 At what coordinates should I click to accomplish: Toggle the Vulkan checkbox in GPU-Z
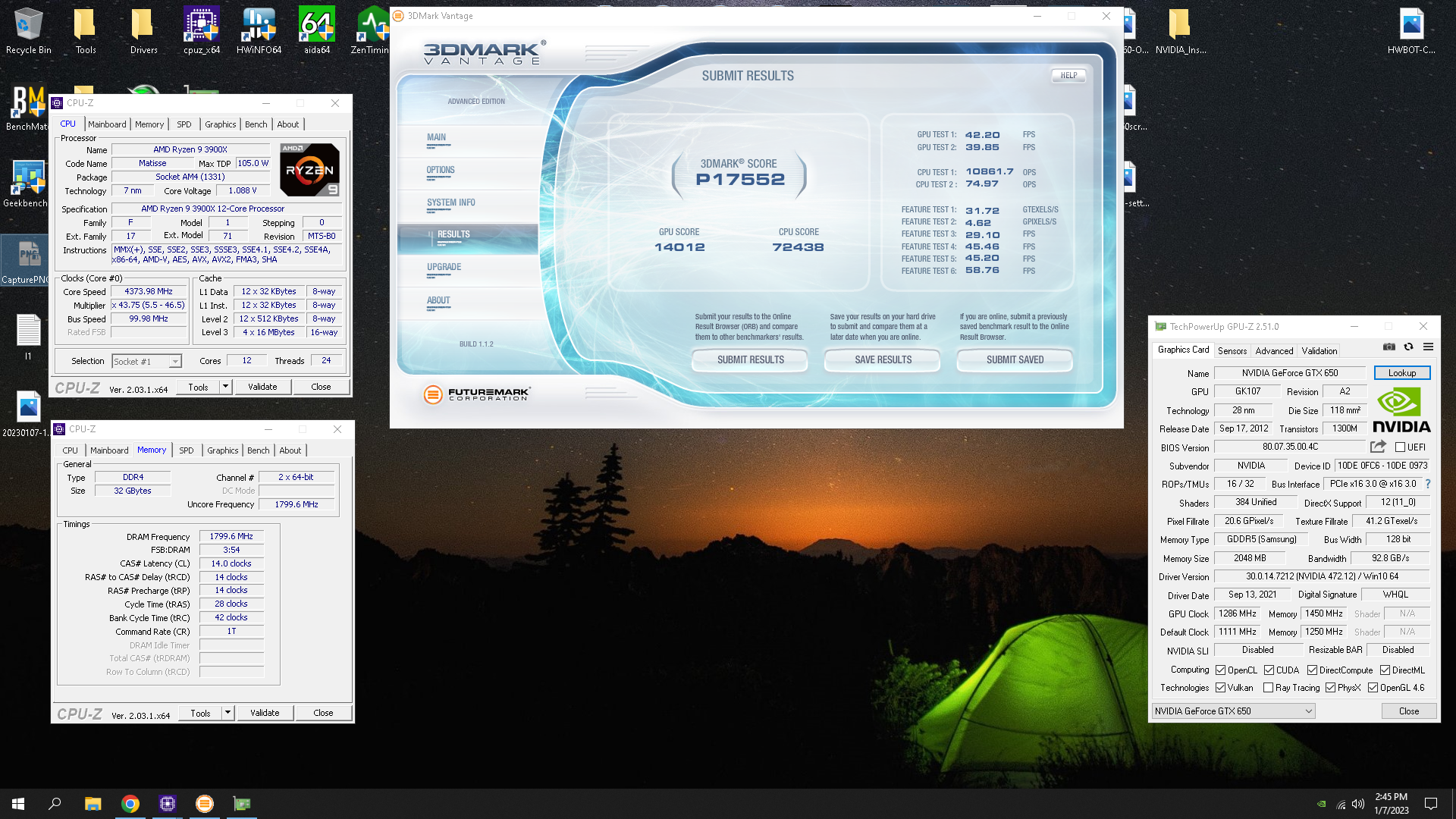click(x=1220, y=688)
